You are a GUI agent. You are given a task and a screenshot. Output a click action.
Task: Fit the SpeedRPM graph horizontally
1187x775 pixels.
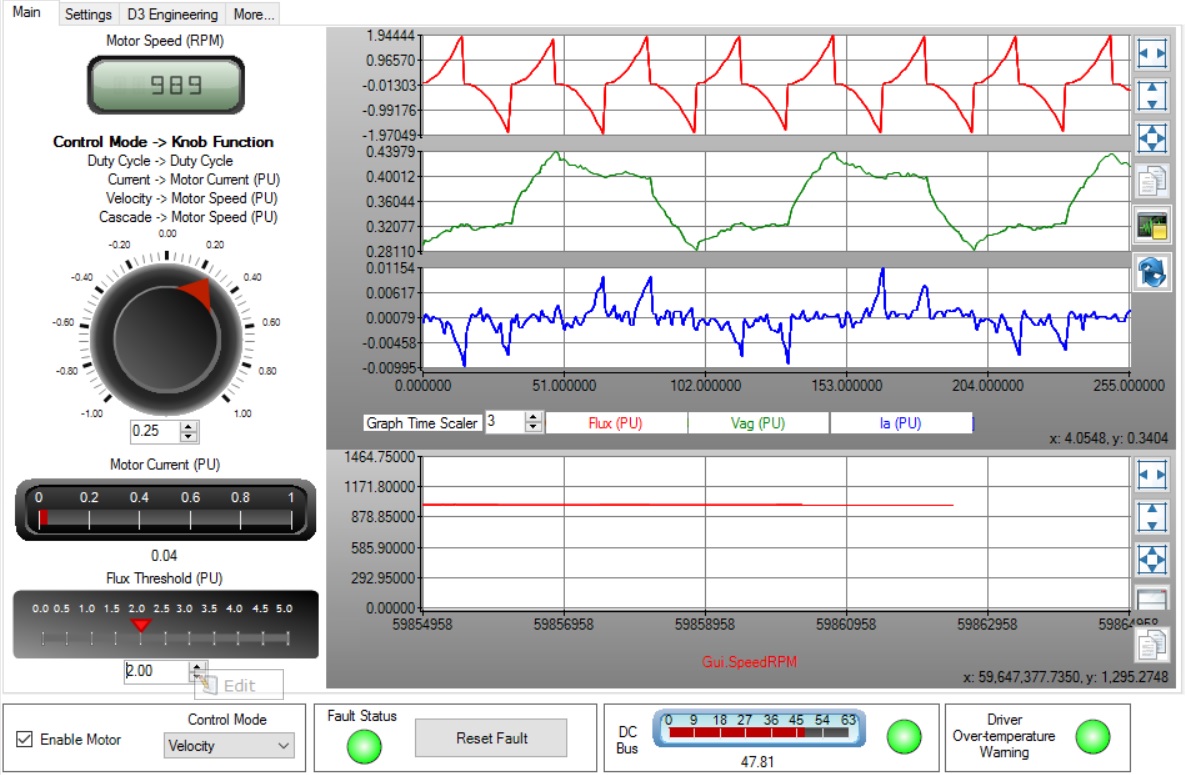pos(1151,475)
